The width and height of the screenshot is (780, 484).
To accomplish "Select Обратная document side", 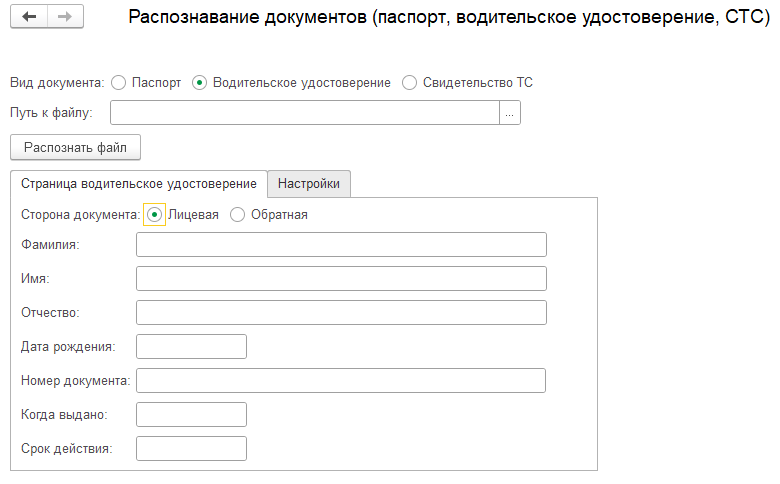I will 238,215.
